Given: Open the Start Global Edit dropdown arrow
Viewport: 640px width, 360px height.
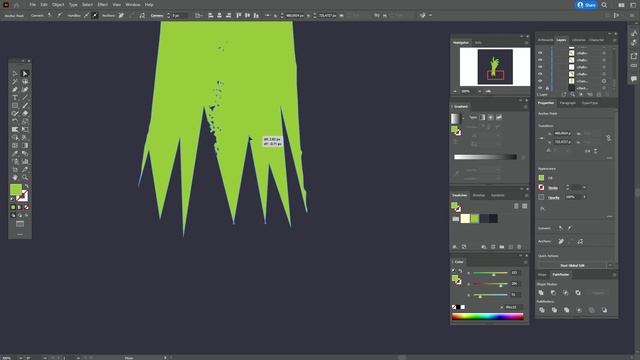Looking at the screenshot, I should tap(611, 265).
